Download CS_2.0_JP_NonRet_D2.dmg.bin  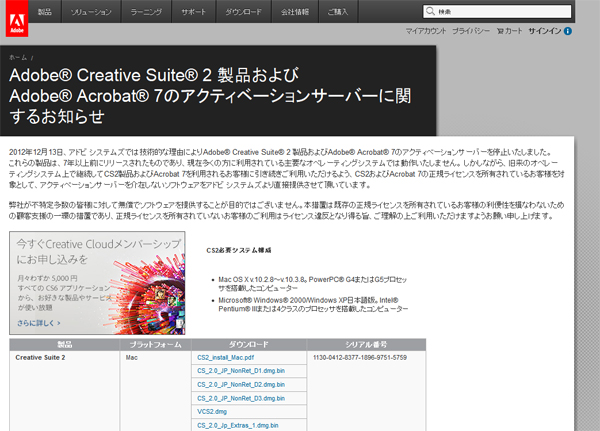point(241,385)
